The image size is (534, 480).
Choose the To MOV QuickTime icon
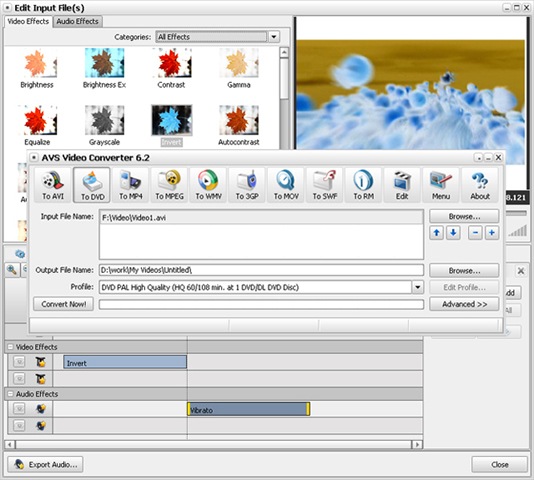(286, 185)
